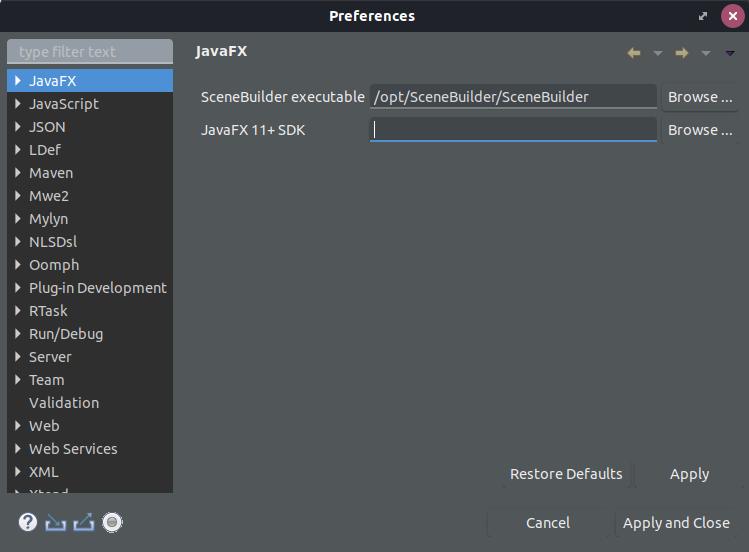Select Plug-in Development category
Viewport: 749px width, 552px height.
(x=98, y=288)
